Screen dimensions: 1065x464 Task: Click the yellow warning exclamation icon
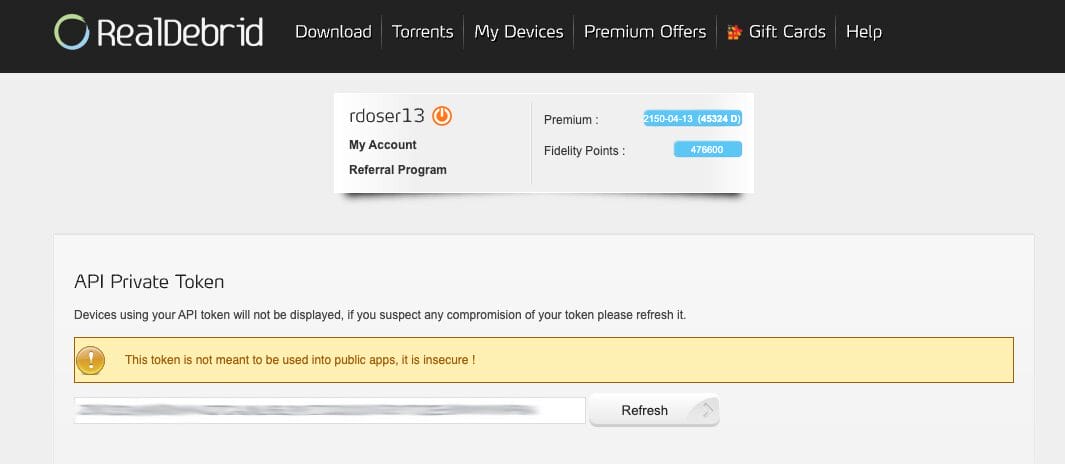coord(91,360)
